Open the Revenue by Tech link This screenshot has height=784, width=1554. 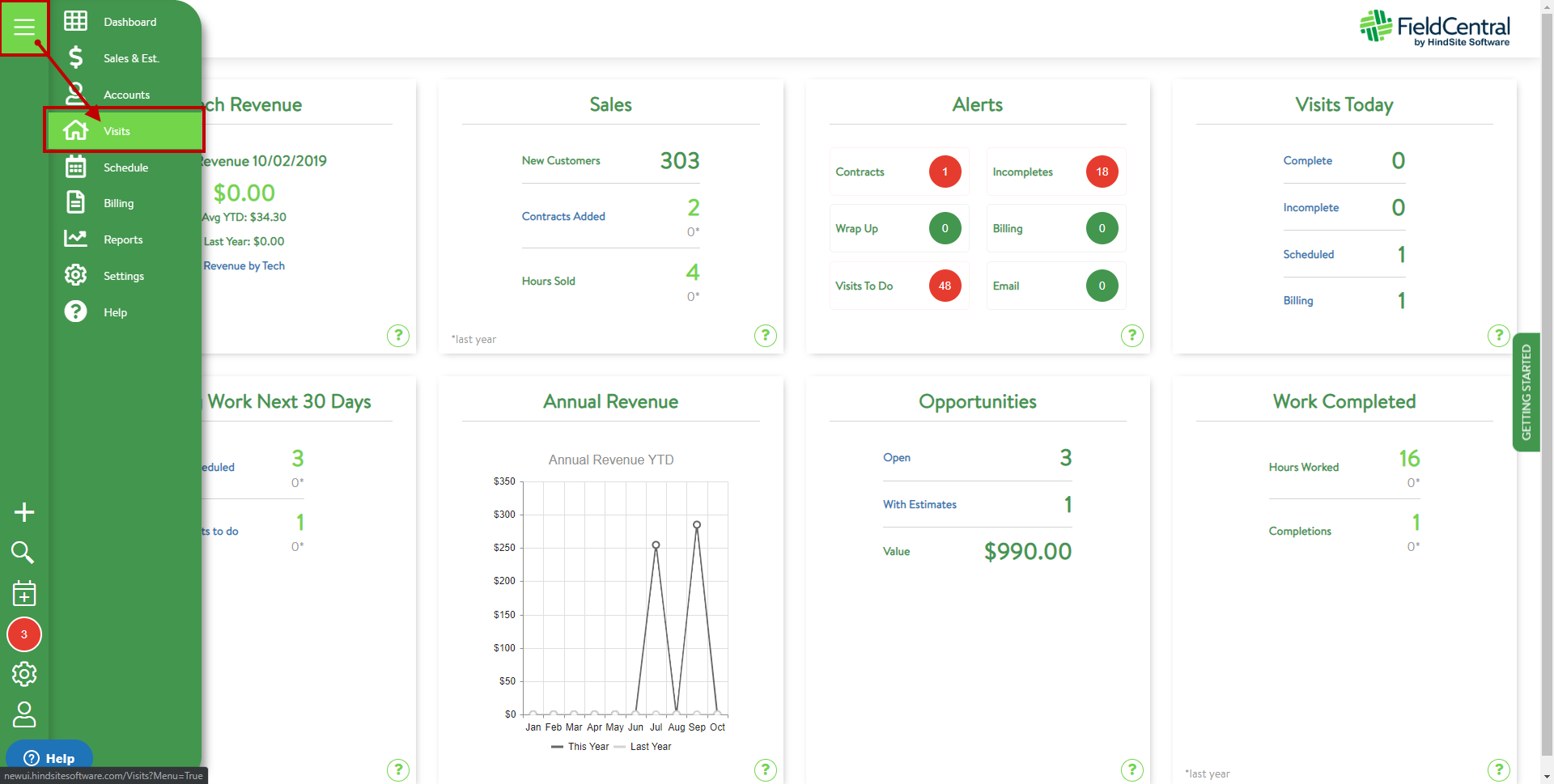coord(244,265)
